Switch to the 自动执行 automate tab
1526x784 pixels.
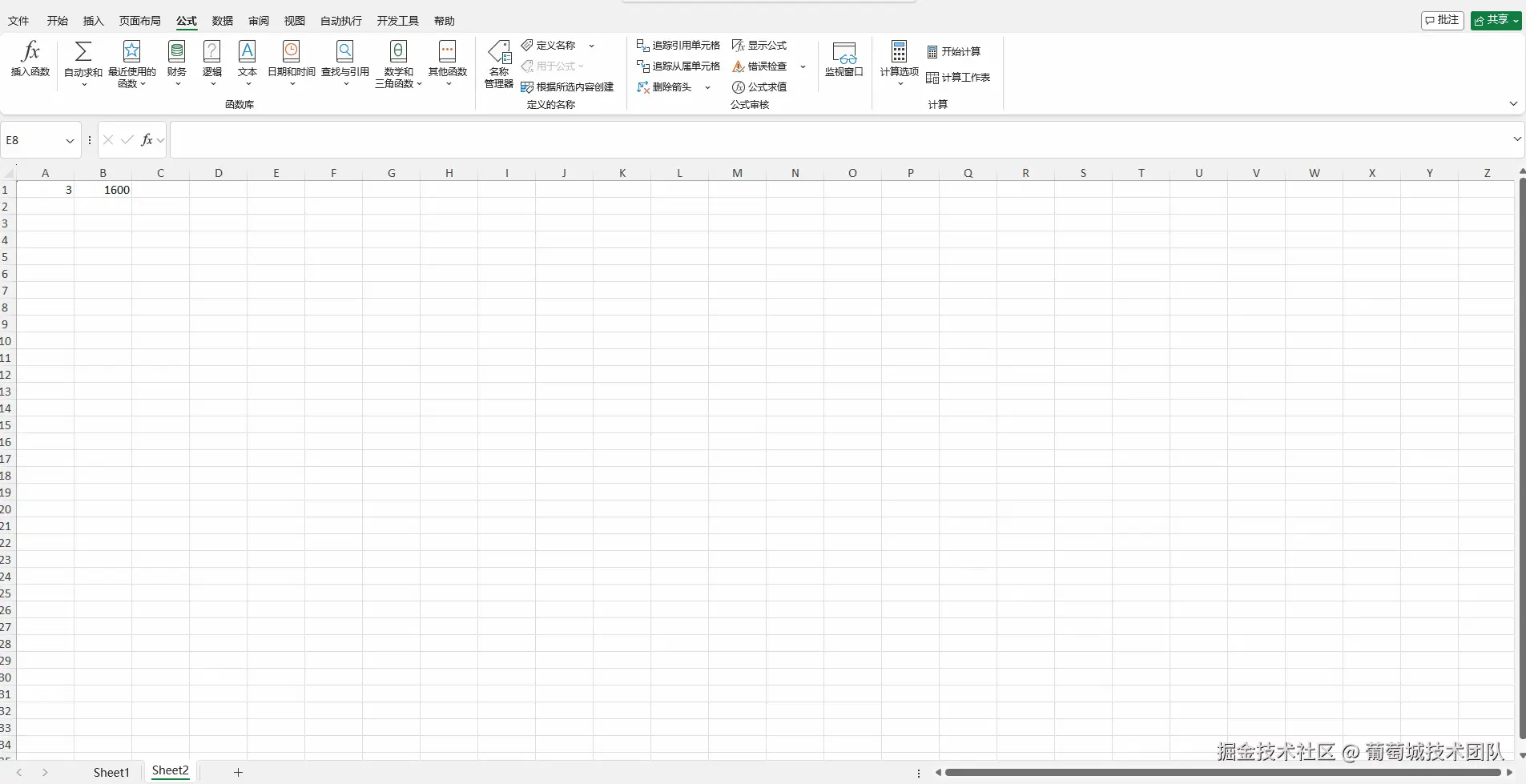pyautogui.click(x=341, y=21)
